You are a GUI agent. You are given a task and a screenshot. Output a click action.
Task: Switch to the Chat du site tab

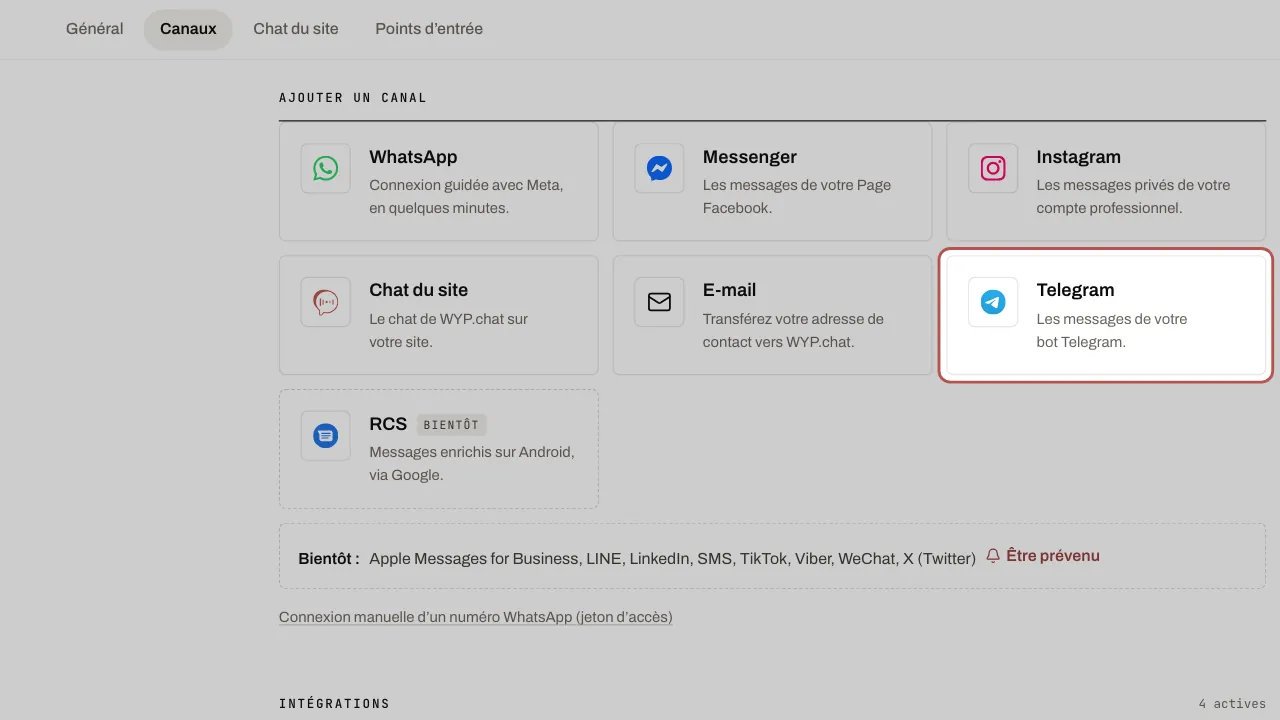296,29
